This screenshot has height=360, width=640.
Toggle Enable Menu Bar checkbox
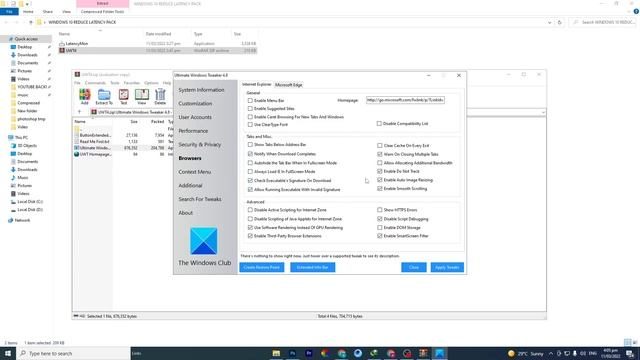[250, 100]
